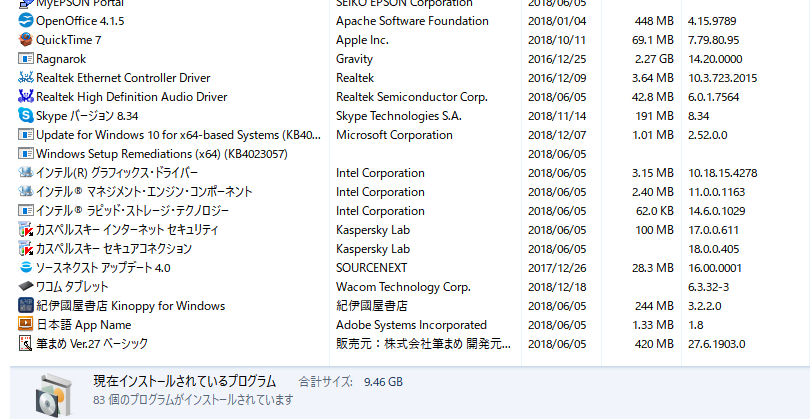Select 筆まめ Ver.27 ベーシック entry
This screenshot has height=419, width=810.
92,344
